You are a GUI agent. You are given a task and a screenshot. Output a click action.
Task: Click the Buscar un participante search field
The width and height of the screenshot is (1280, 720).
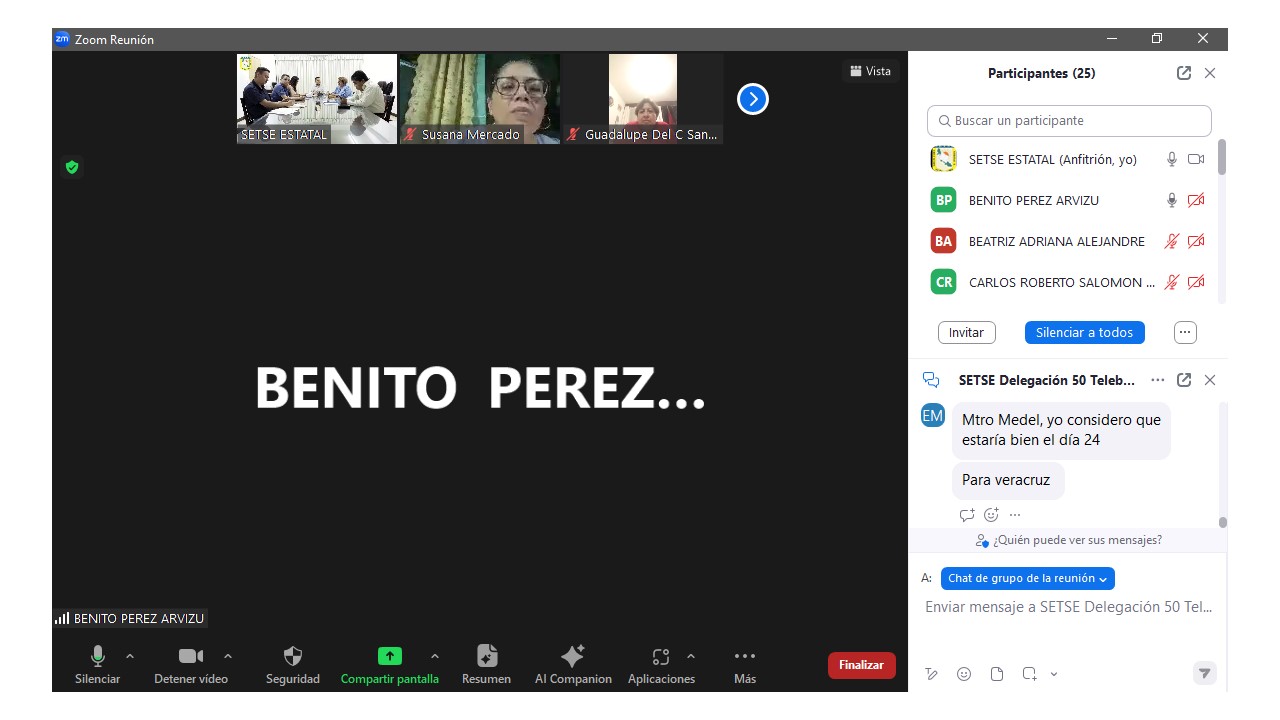click(1069, 121)
